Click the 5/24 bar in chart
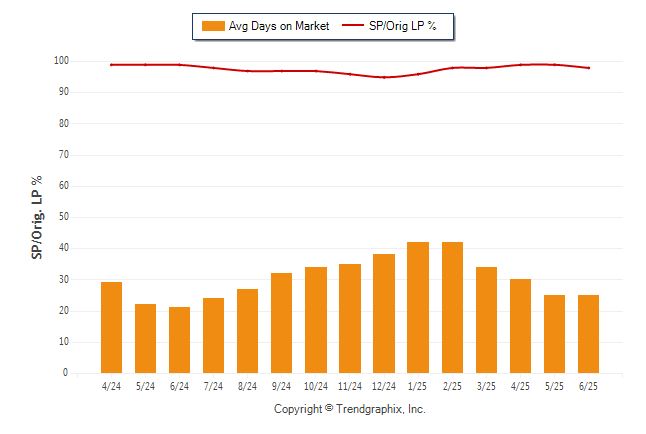This screenshot has width=646, height=434. tap(145, 338)
